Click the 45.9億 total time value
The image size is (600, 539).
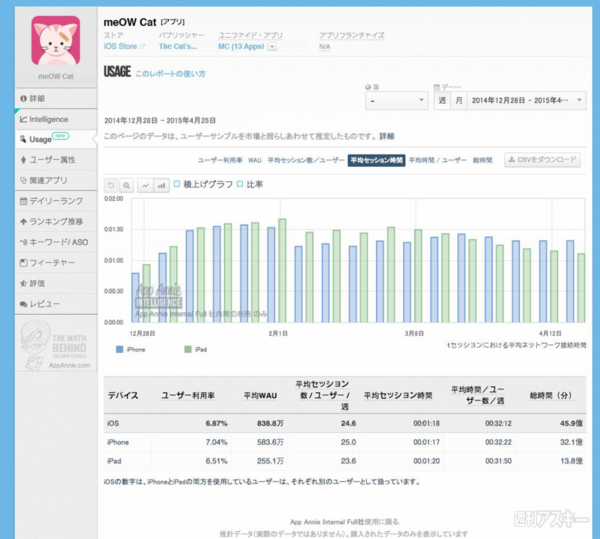click(571, 423)
